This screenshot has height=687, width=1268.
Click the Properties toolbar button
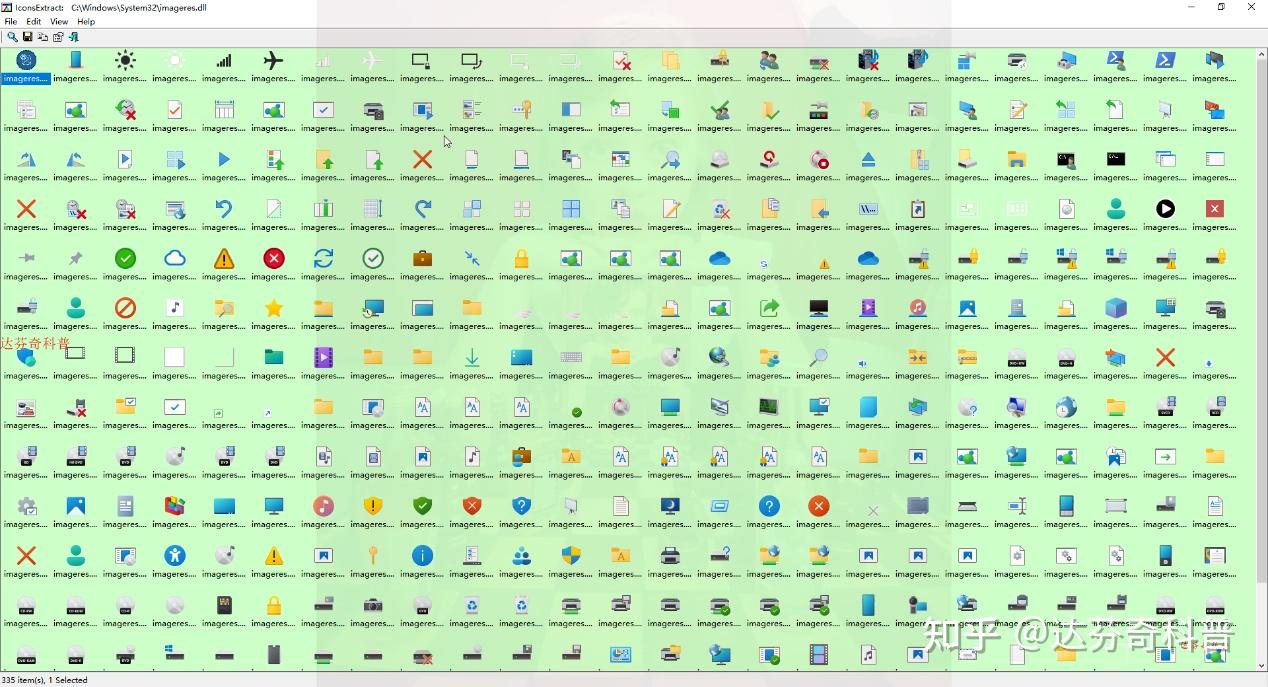pos(58,36)
